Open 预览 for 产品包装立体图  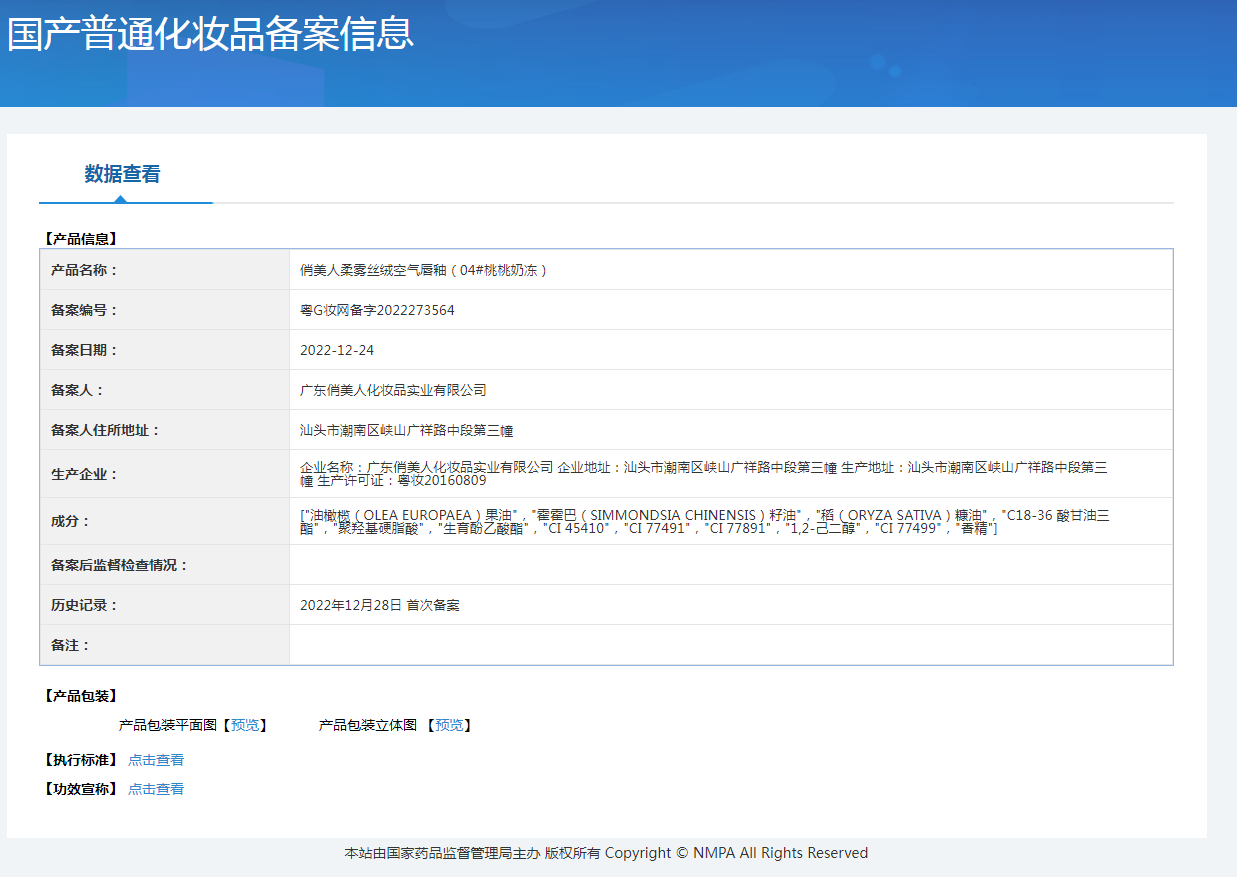pos(449,725)
